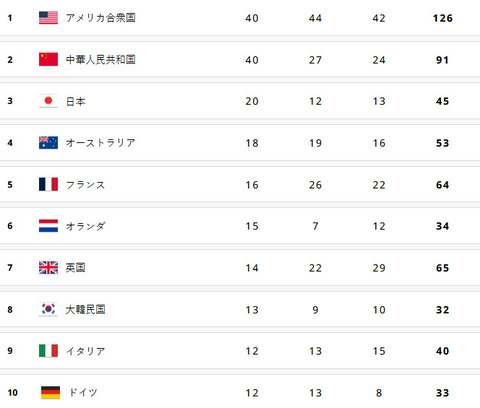Click the 日本 country name
Screen dimensions: 480x408
tap(76, 101)
